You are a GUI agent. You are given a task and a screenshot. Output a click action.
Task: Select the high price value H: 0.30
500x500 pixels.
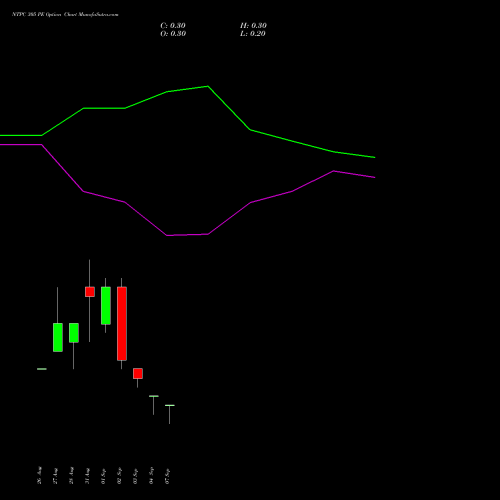point(253,26)
